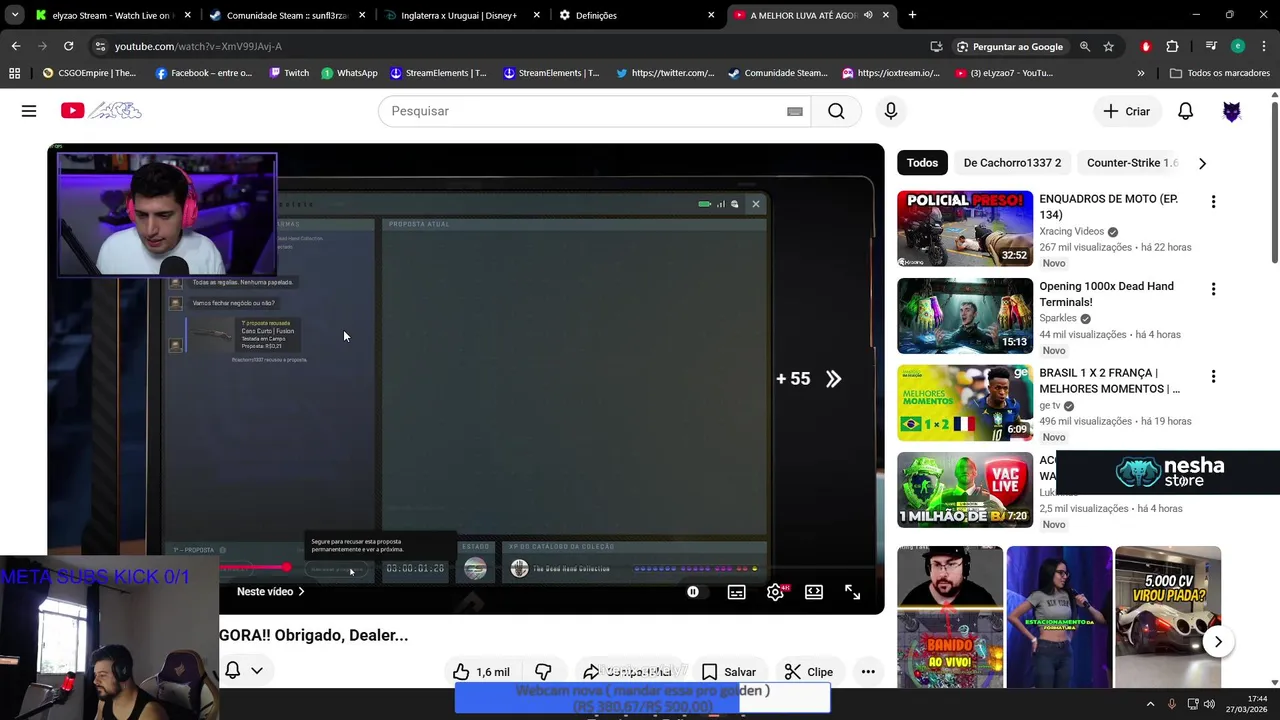
Task: Switch to Inglaterra x Uruguai Disney+ tab
Action: coord(460,15)
